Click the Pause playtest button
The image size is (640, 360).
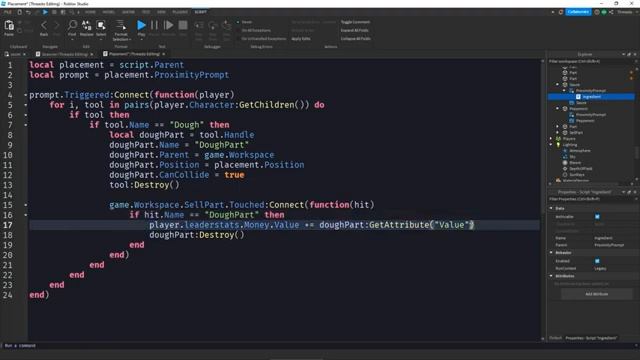[154, 25]
